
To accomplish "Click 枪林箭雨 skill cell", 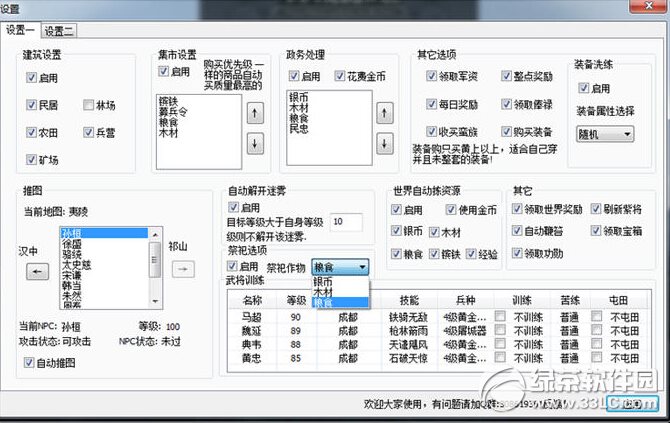I will (x=408, y=331).
